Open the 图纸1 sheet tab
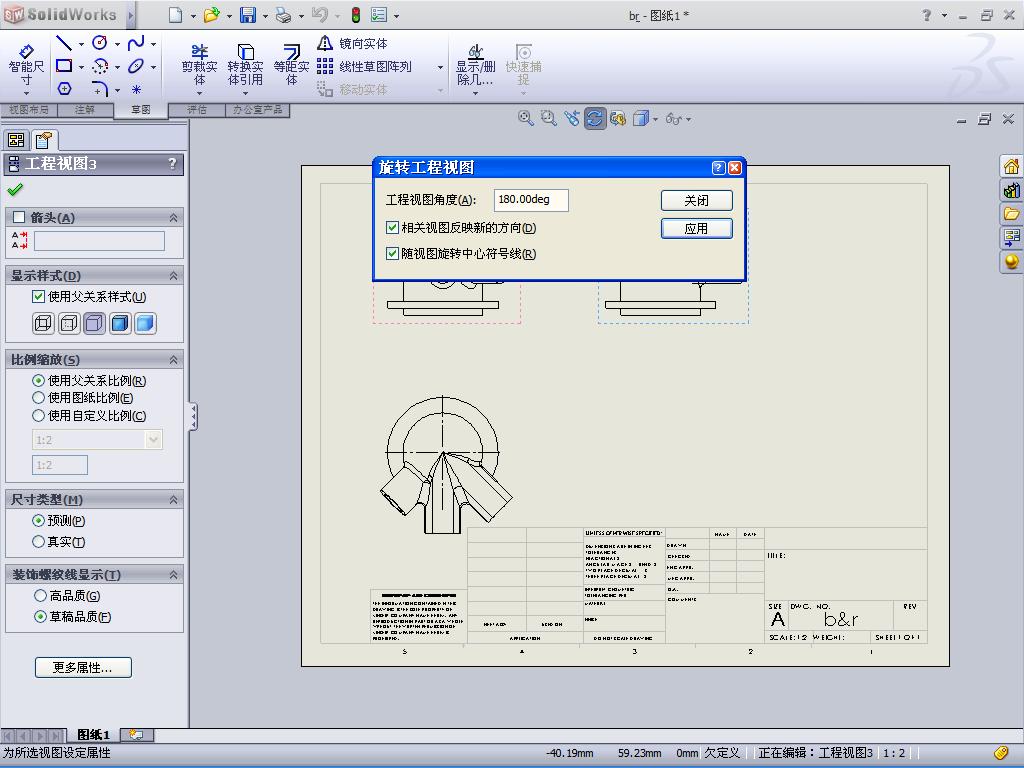This screenshot has height=768, width=1024. [93, 735]
